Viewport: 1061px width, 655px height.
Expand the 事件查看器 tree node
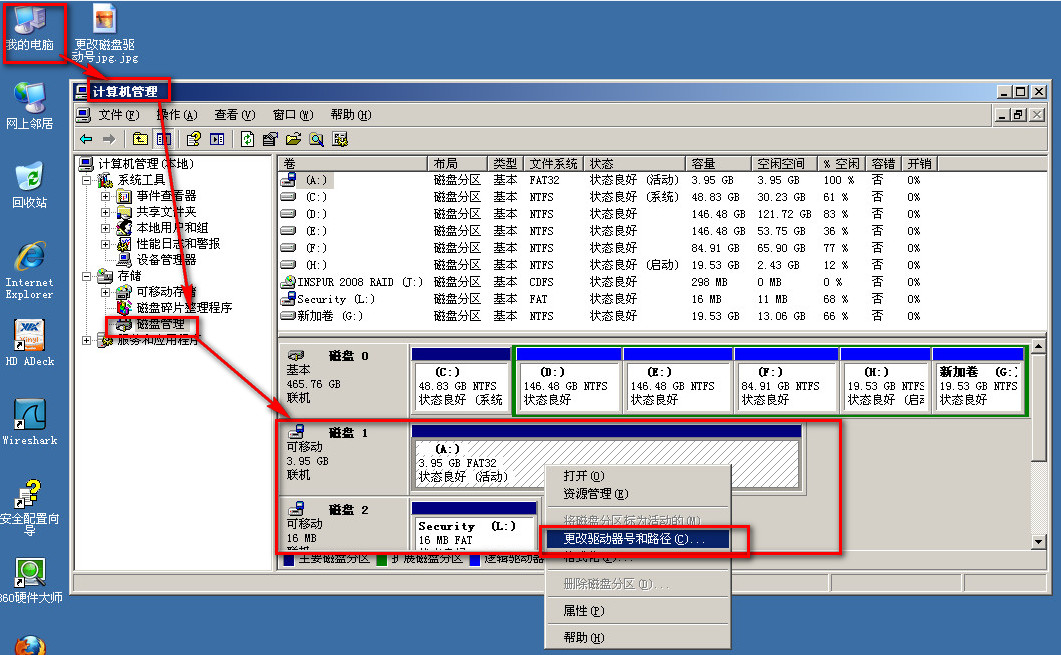pos(106,196)
